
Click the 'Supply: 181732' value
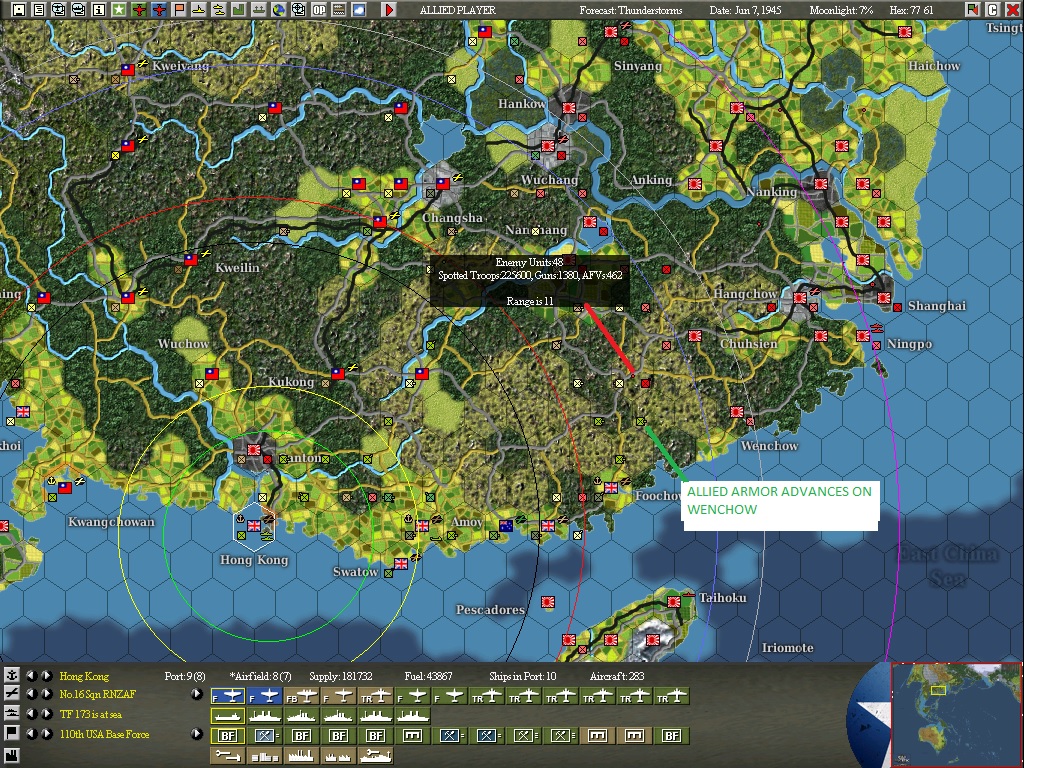click(x=341, y=676)
